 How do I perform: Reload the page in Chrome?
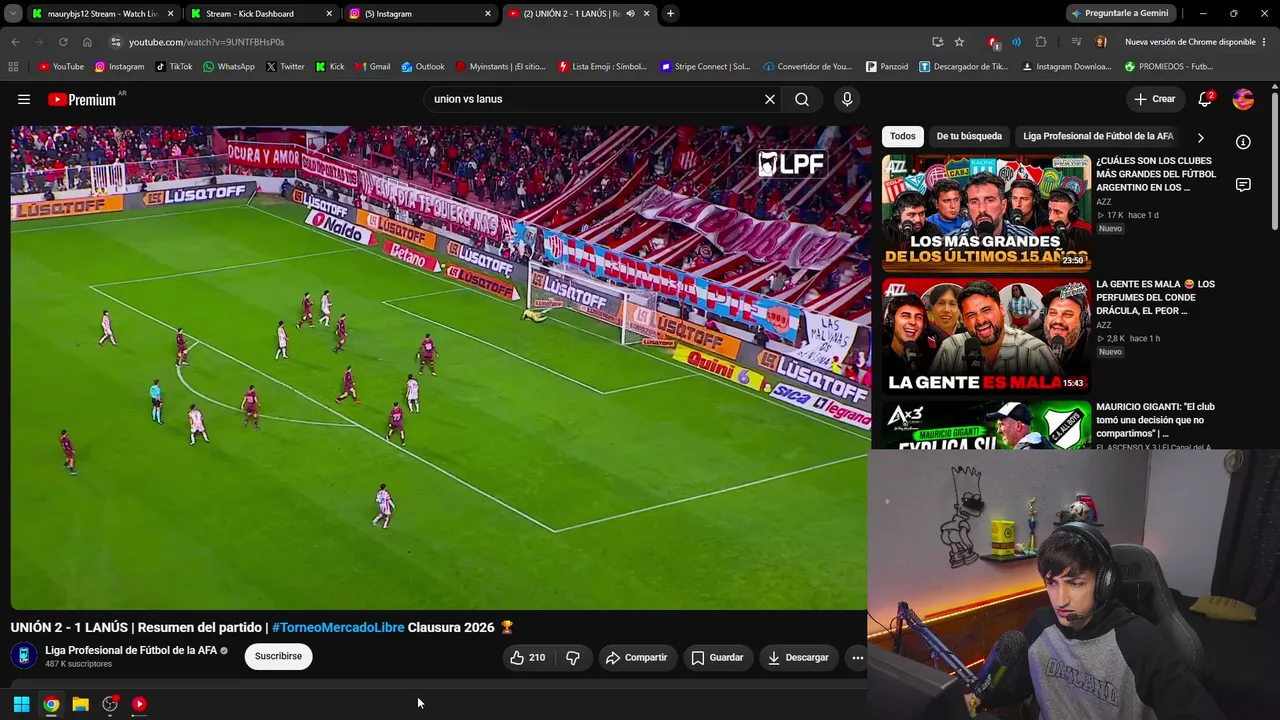(x=63, y=42)
